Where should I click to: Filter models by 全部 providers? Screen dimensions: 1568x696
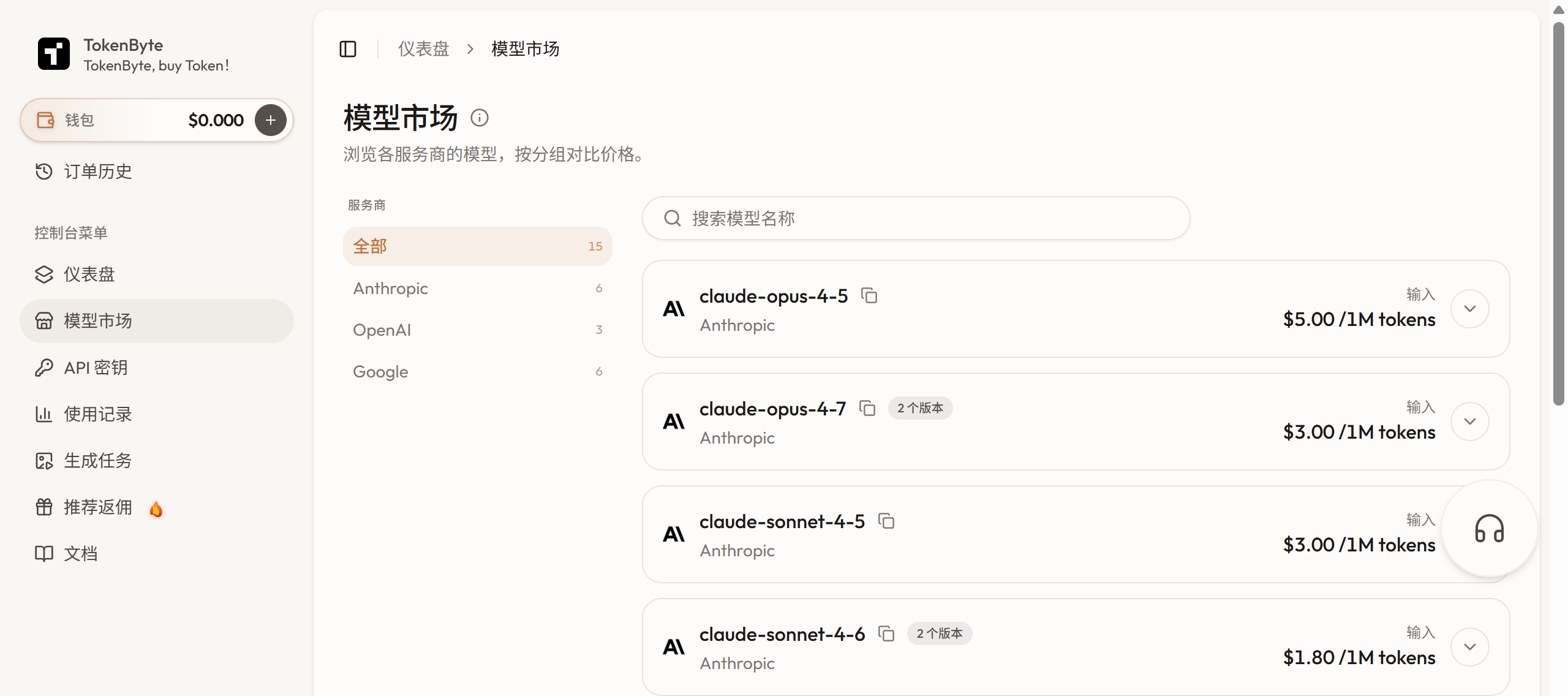(x=478, y=246)
